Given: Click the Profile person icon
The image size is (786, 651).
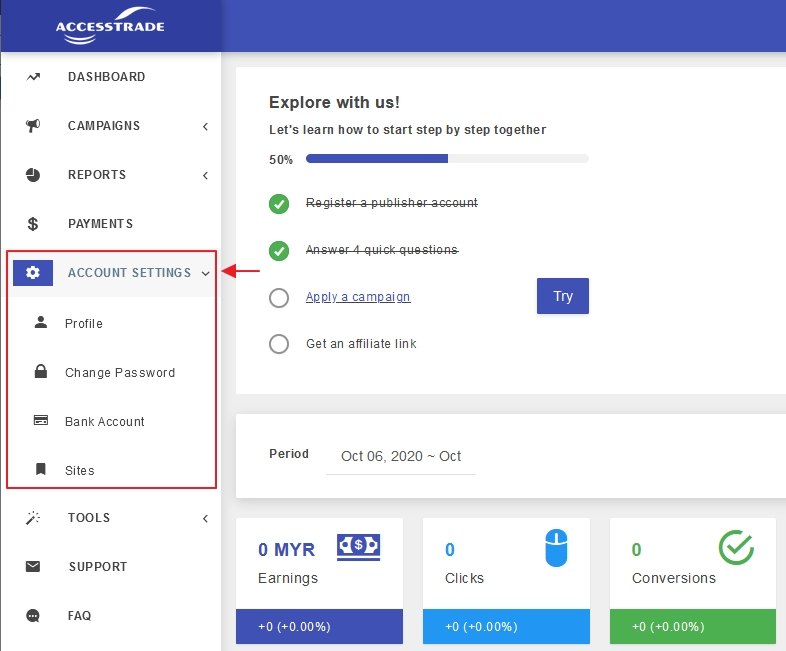Looking at the screenshot, I should click(x=41, y=322).
